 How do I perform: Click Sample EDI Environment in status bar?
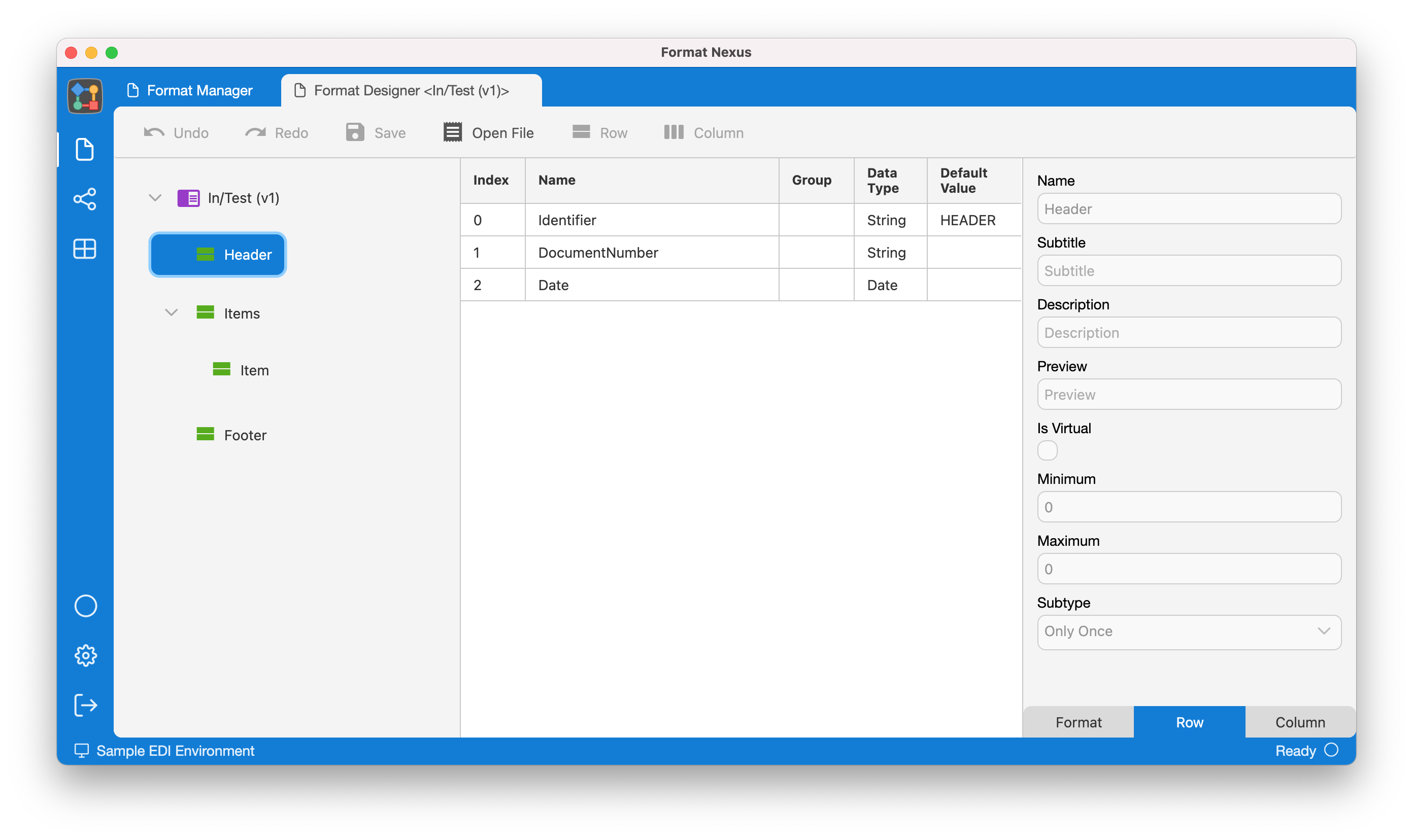click(176, 751)
